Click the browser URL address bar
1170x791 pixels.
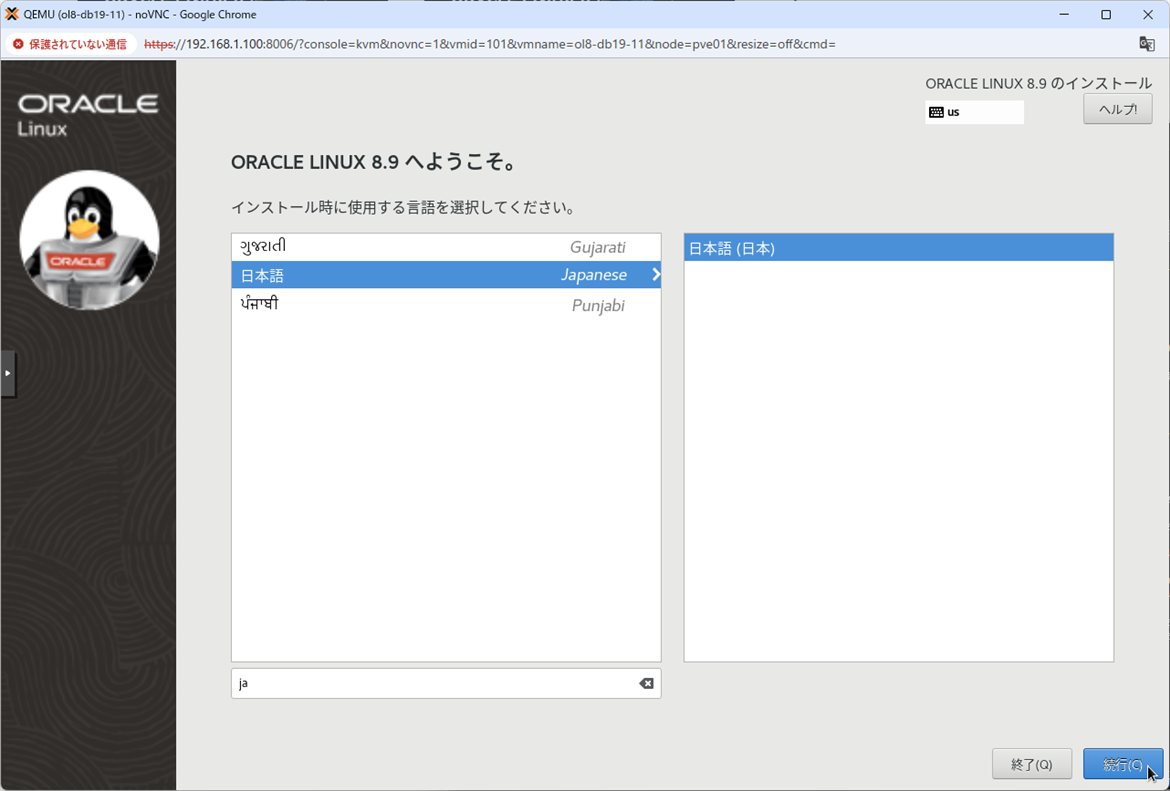click(x=489, y=44)
